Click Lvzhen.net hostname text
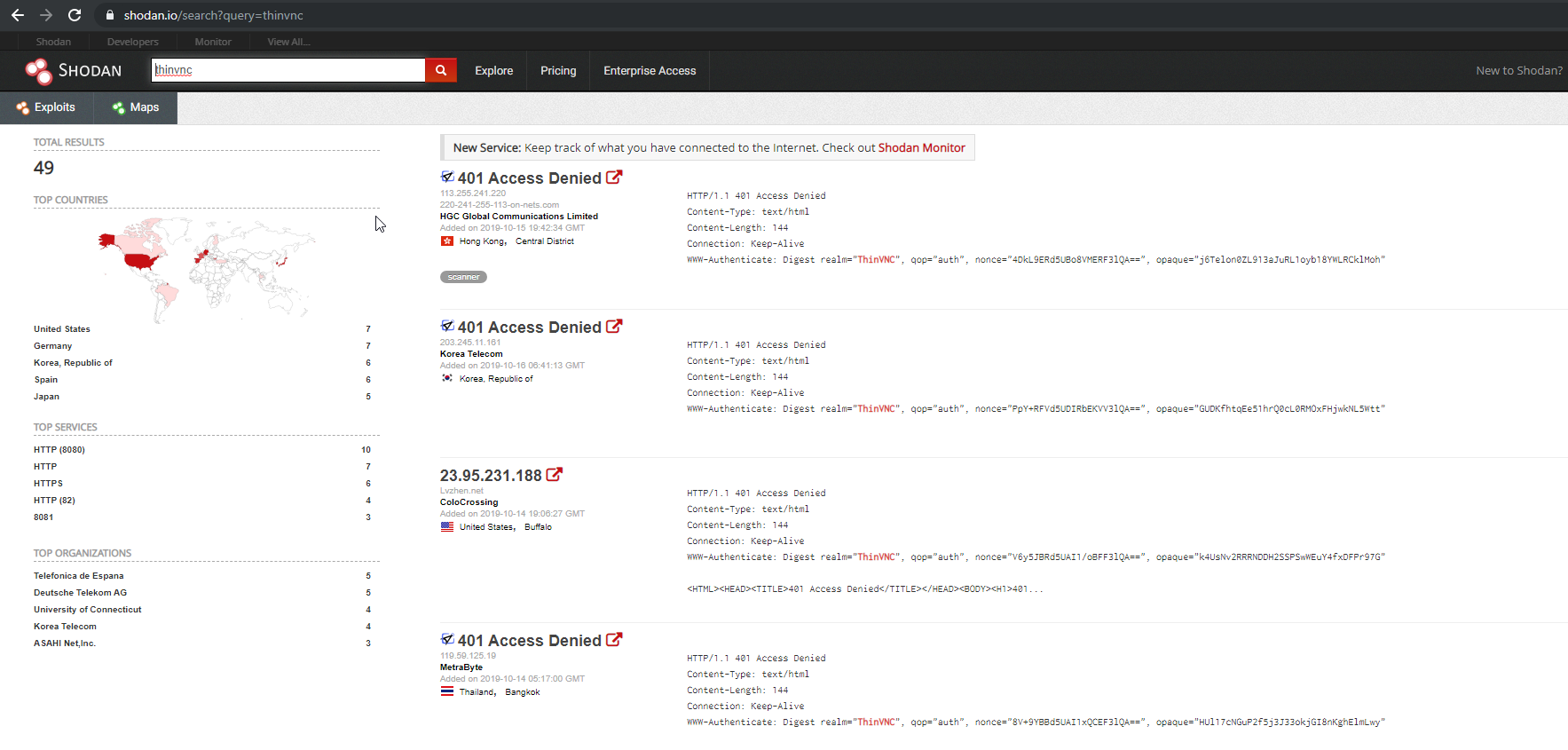This screenshot has height=750, width=1568. pos(461,491)
